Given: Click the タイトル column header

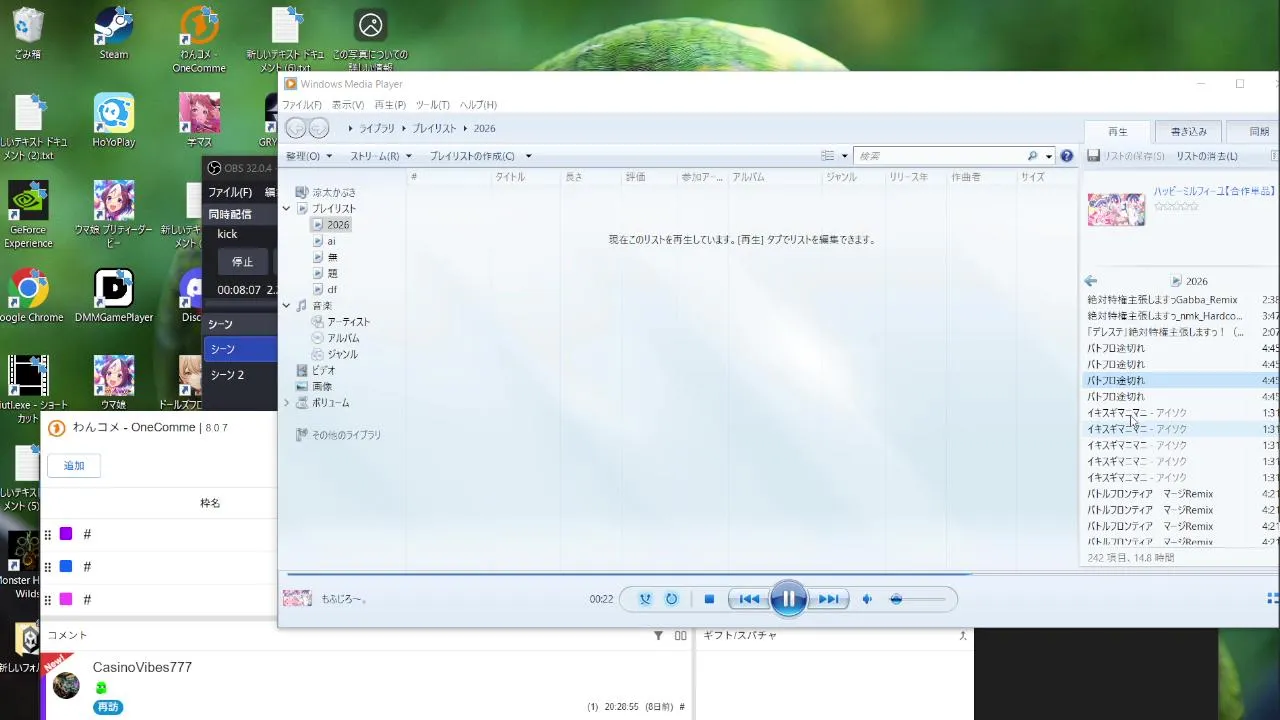Looking at the screenshot, I should (x=510, y=177).
